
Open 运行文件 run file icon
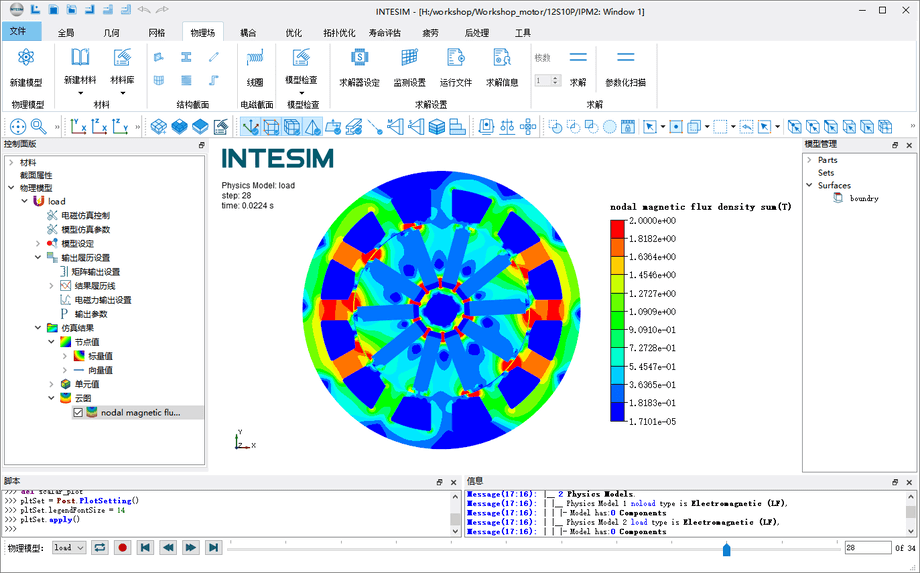456,58
